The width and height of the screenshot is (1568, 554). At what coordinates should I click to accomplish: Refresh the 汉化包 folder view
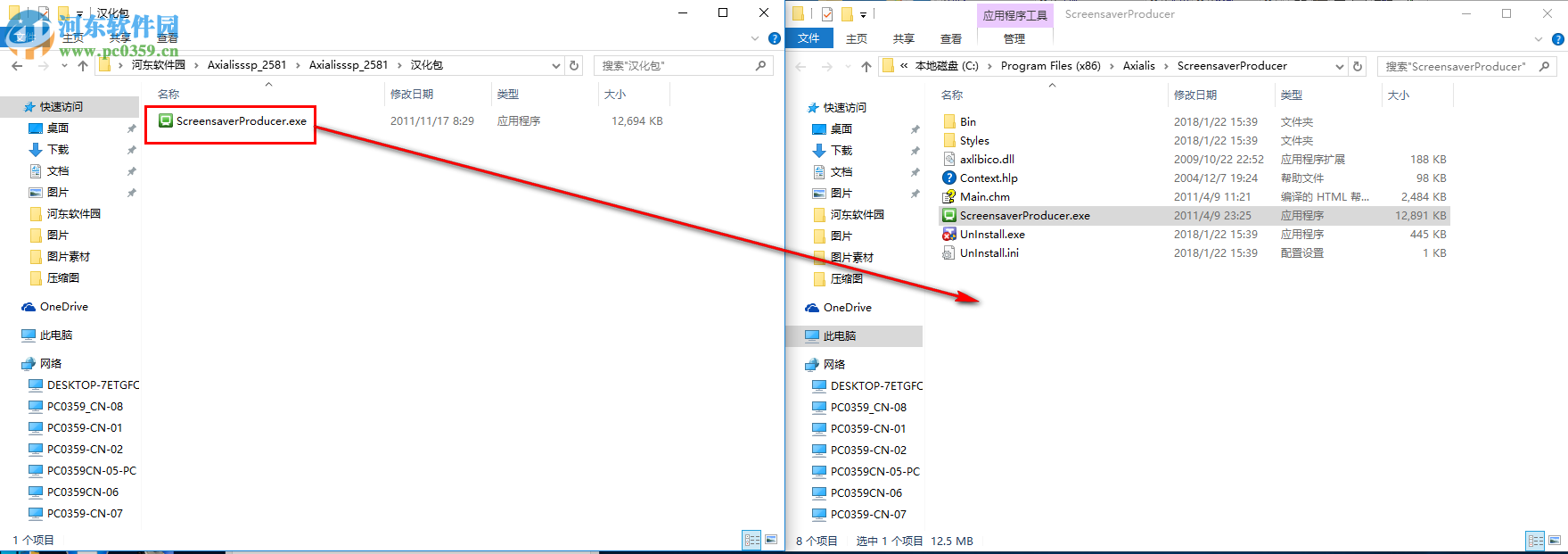click(x=574, y=65)
